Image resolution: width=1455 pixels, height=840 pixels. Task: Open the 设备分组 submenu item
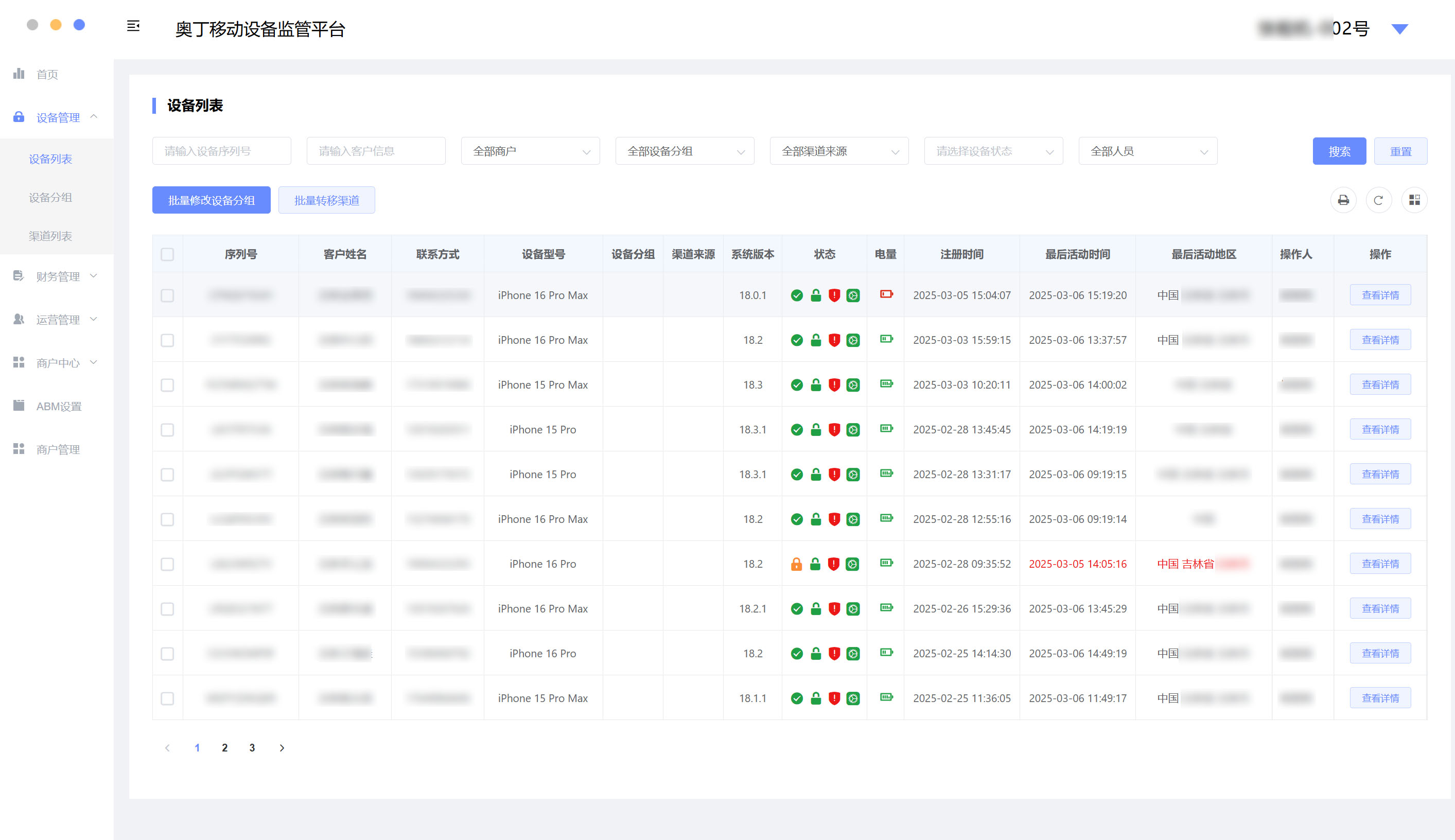[51, 197]
